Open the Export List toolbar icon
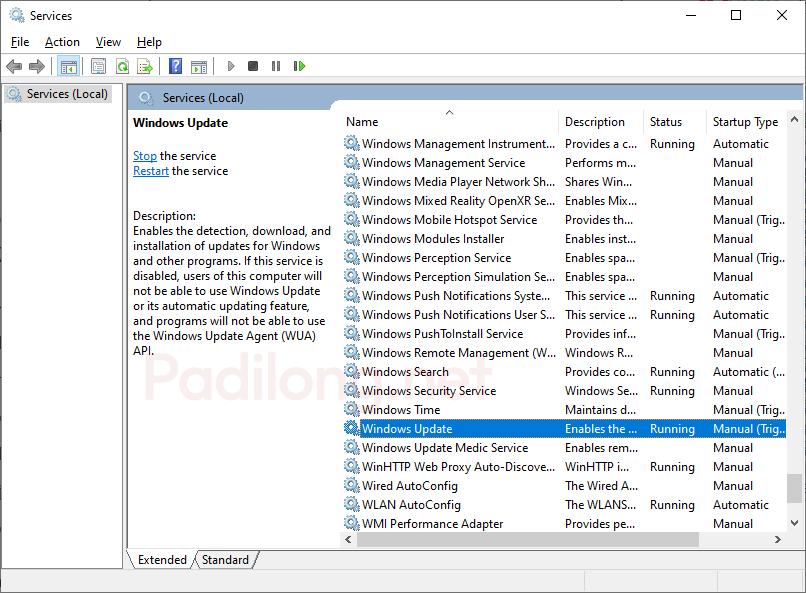The height and width of the screenshot is (593, 806). pos(145,66)
